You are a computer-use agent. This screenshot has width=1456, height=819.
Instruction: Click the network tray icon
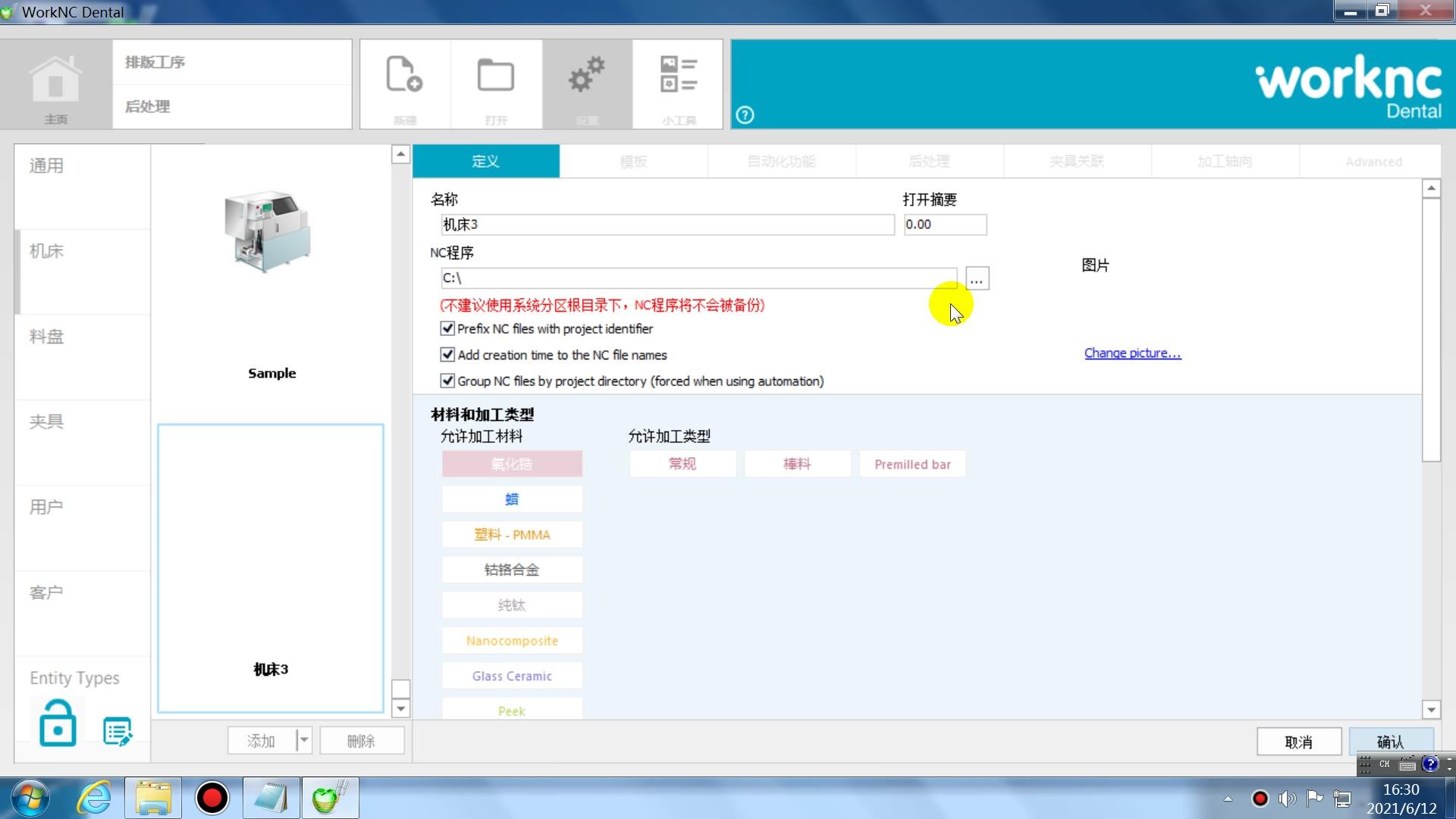click(1342, 799)
